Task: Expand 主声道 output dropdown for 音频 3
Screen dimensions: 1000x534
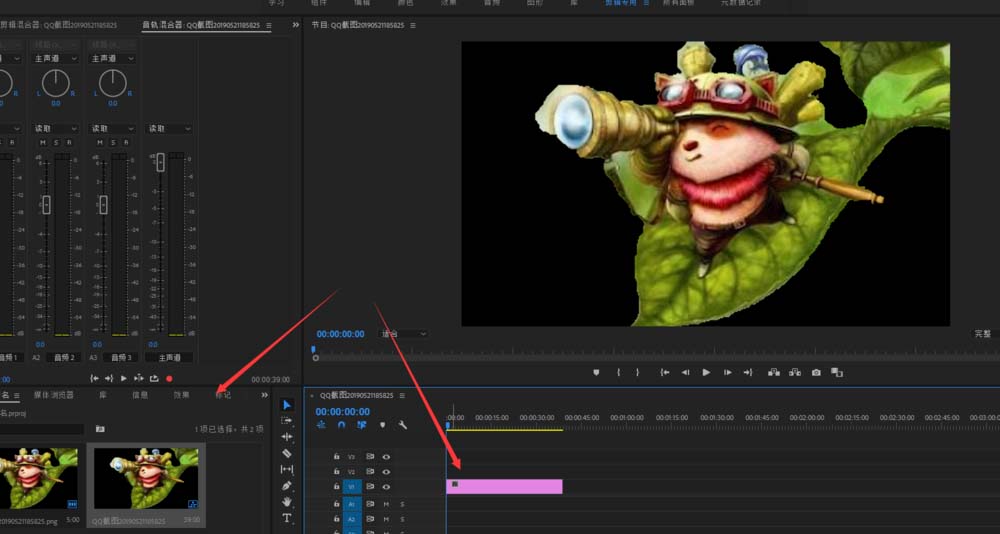Action: (112, 59)
